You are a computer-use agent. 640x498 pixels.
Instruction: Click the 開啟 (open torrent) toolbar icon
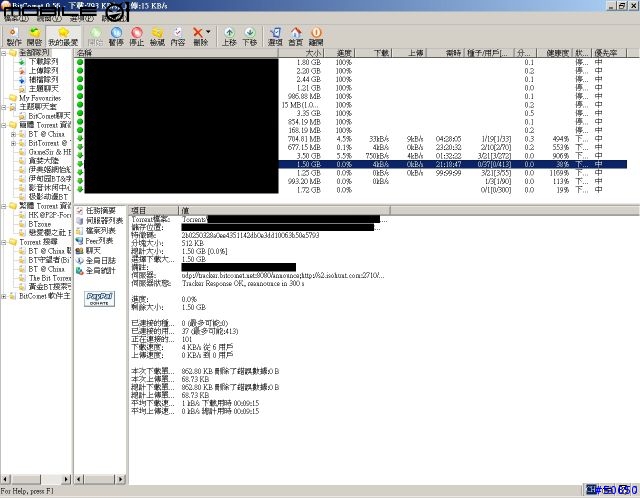[34, 36]
